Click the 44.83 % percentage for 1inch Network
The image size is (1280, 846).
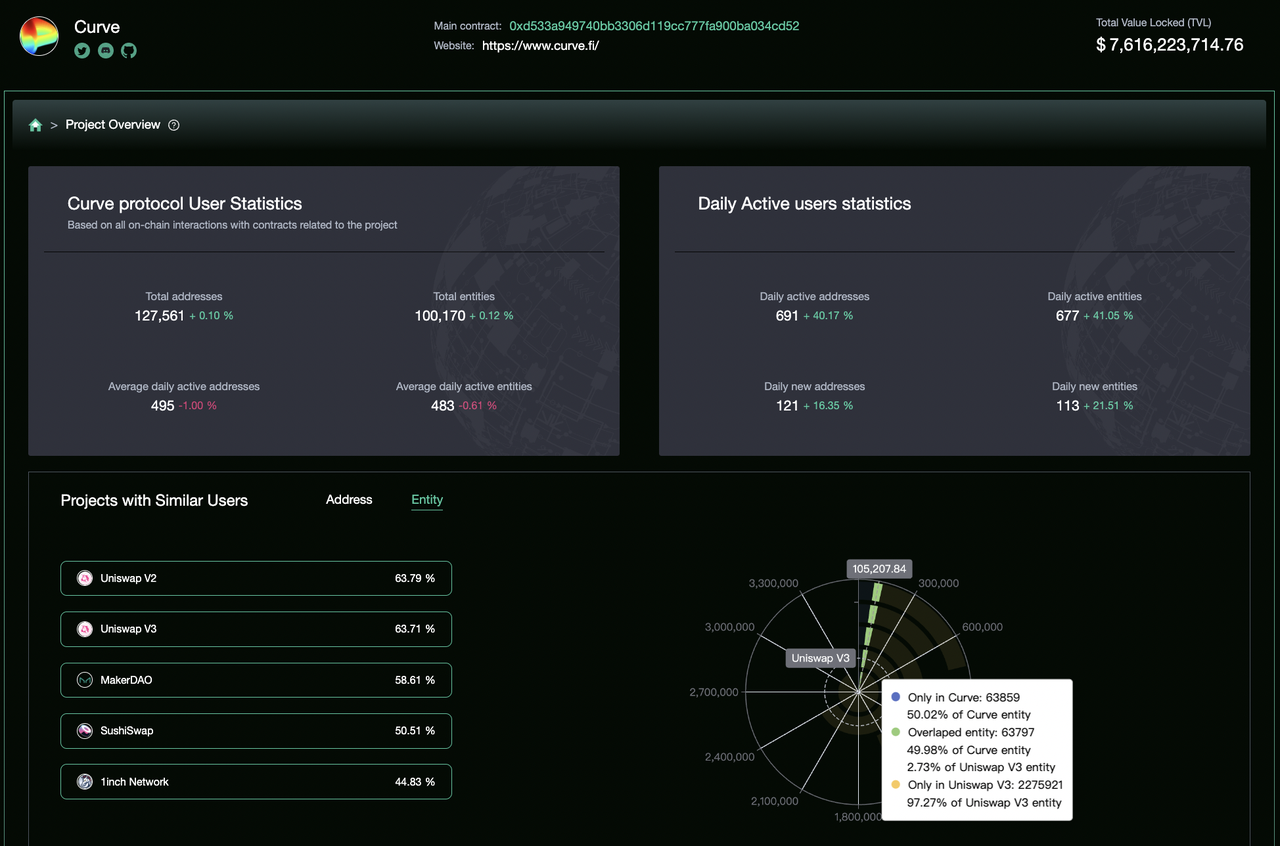[x=415, y=782]
